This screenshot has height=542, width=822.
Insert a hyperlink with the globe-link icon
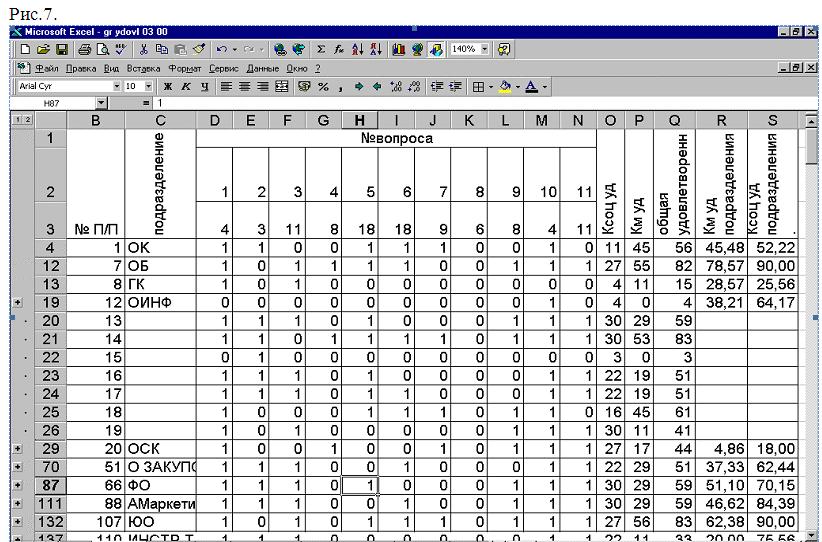280,50
